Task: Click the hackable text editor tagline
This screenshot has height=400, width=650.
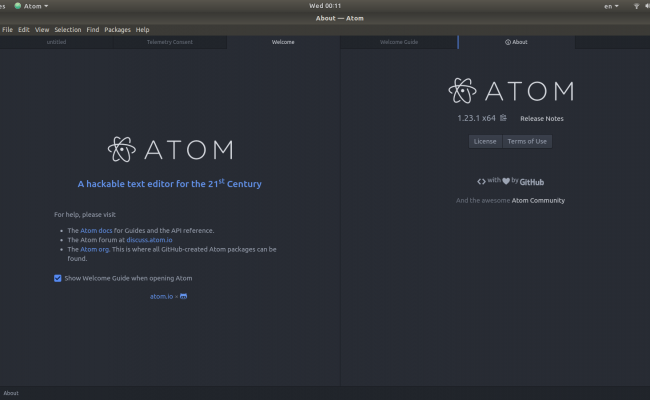Action: pyautogui.click(x=170, y=183)
